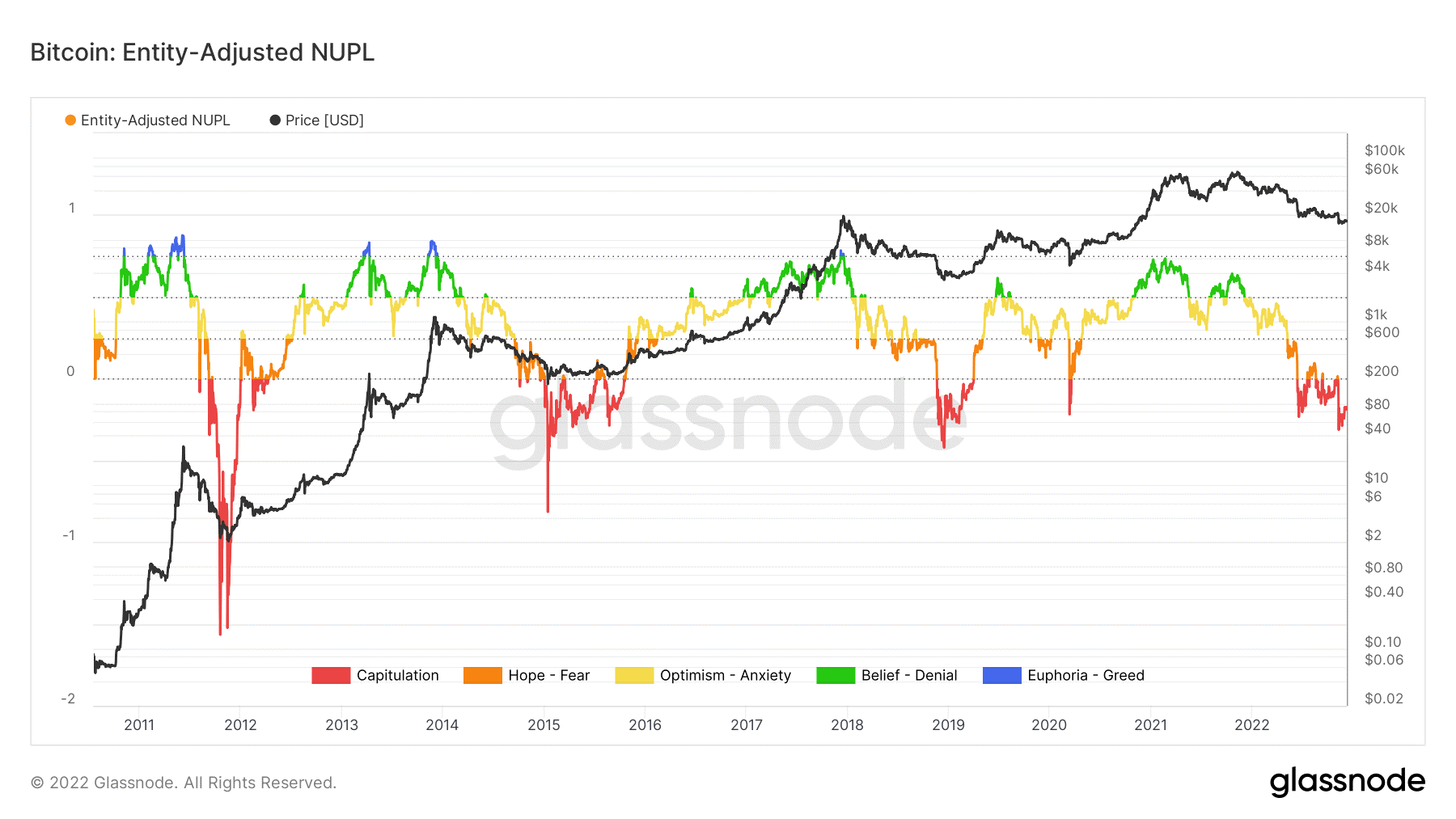Select the Belief - Denial legend label
The image size is (1456, 819).
tap(909, 675)
